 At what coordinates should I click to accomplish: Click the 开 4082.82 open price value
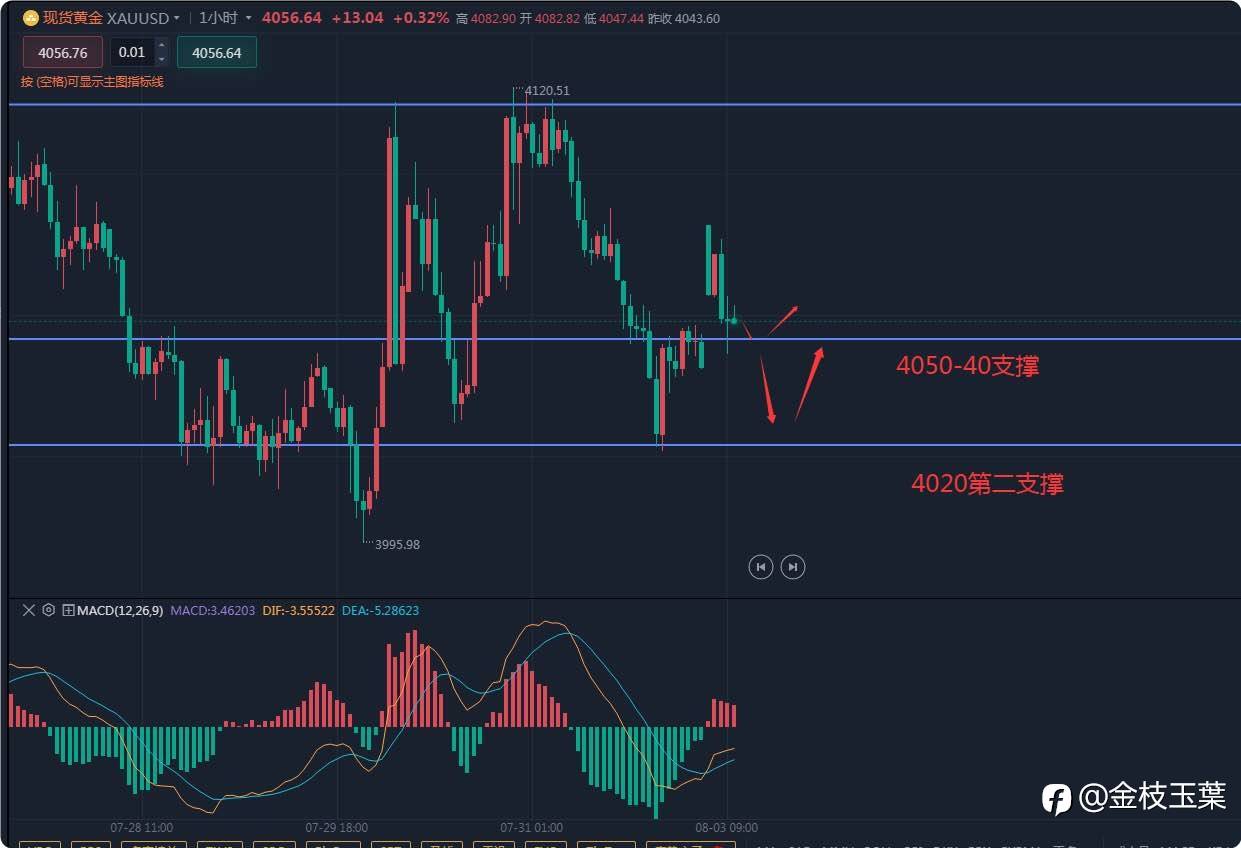point(549,19)
